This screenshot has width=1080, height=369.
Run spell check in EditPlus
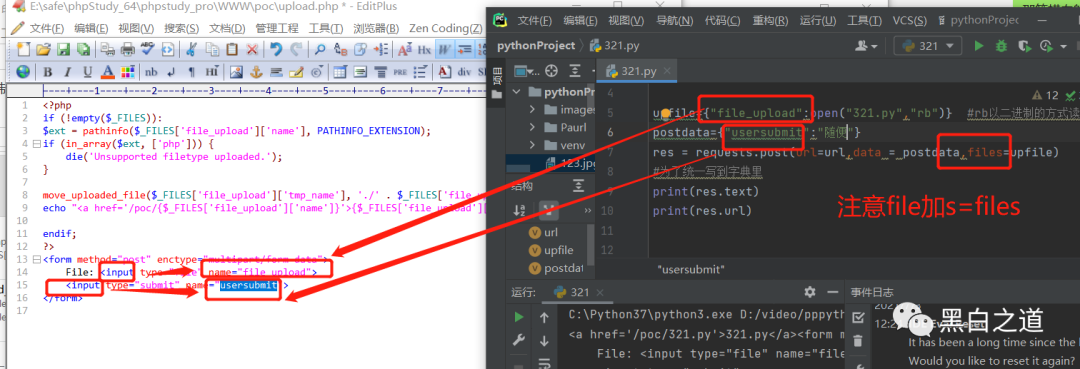[147, 49]
